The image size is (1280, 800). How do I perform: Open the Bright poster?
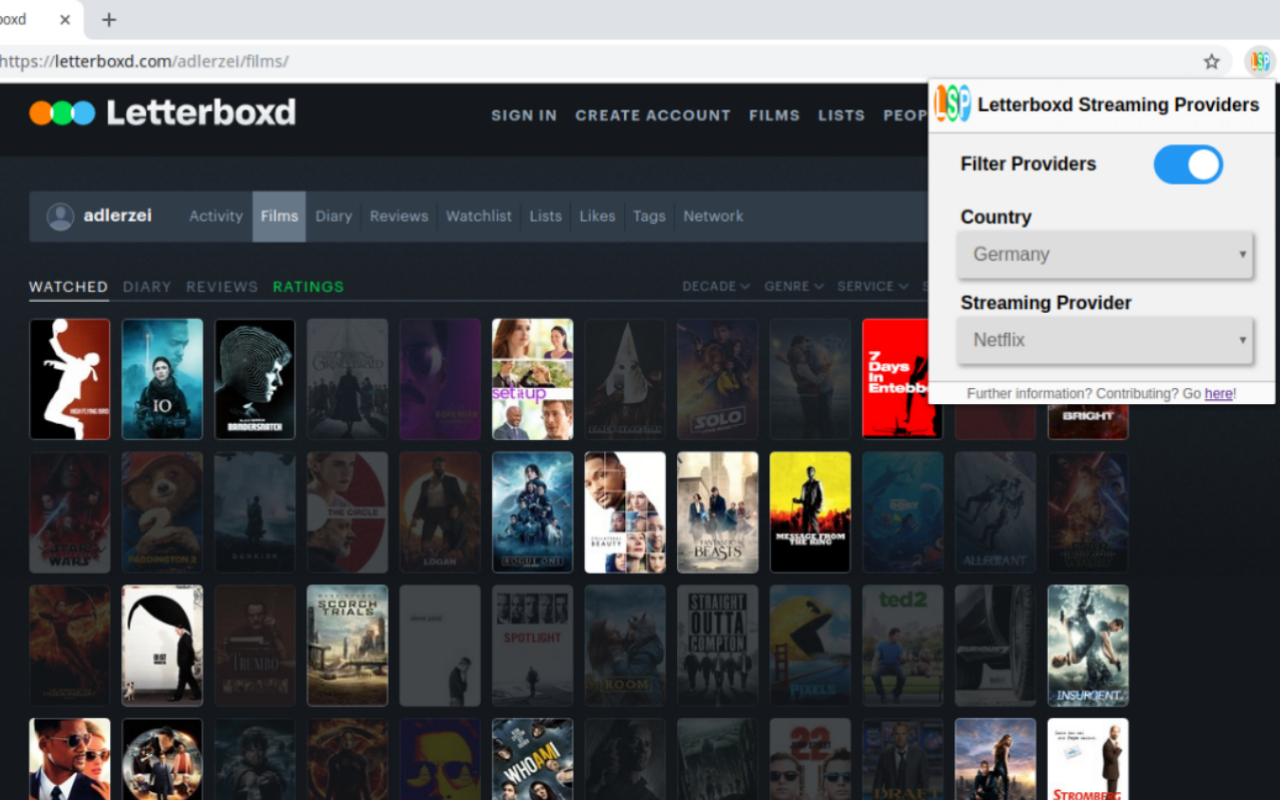coord(1088,421)
